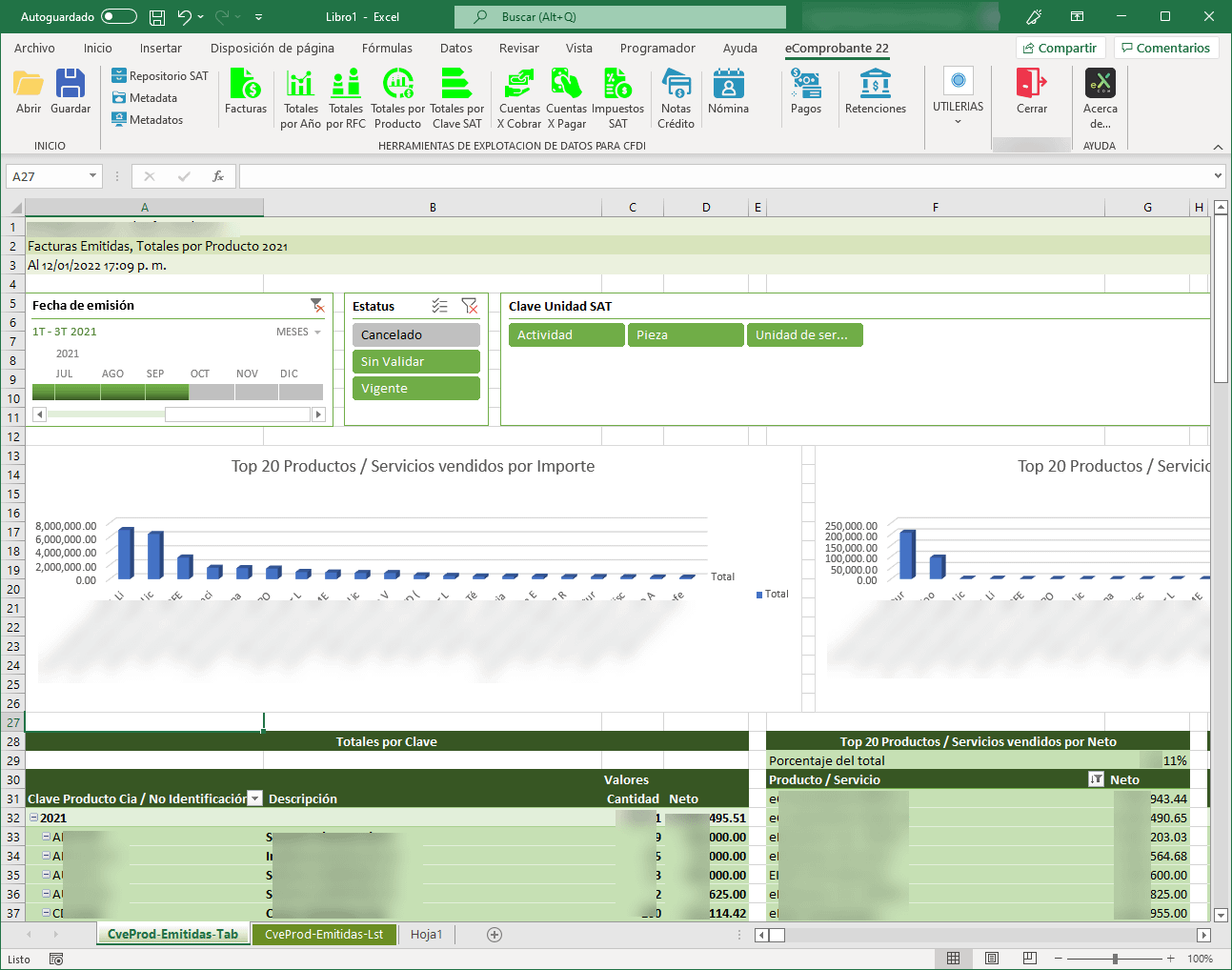
Task: Open Clave Producto Cia filter dropdown
Action: click(254, 798)
